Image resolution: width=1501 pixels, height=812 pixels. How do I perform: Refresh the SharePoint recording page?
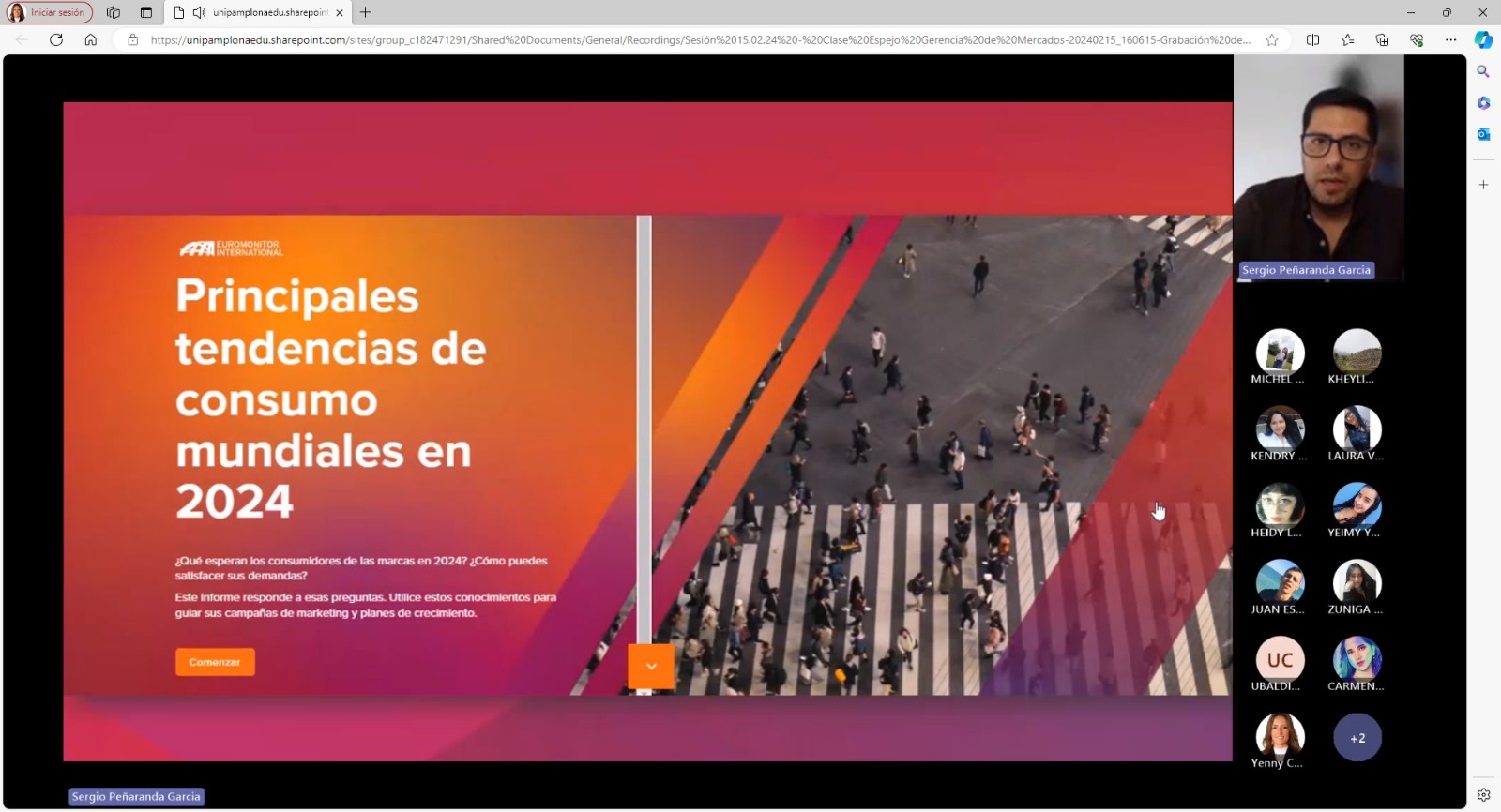56,39
